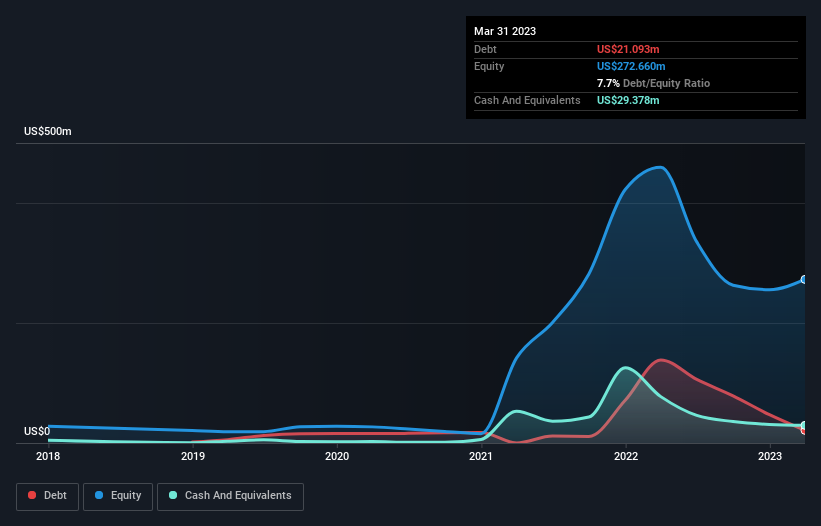Click the US$500m y-axis label
Viewport: 821px width, 526px height.
coord(48,131)
